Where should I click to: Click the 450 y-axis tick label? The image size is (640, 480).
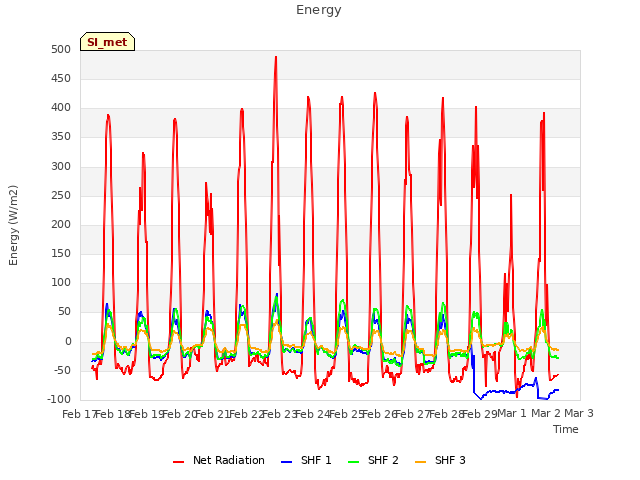coord(61,78)
